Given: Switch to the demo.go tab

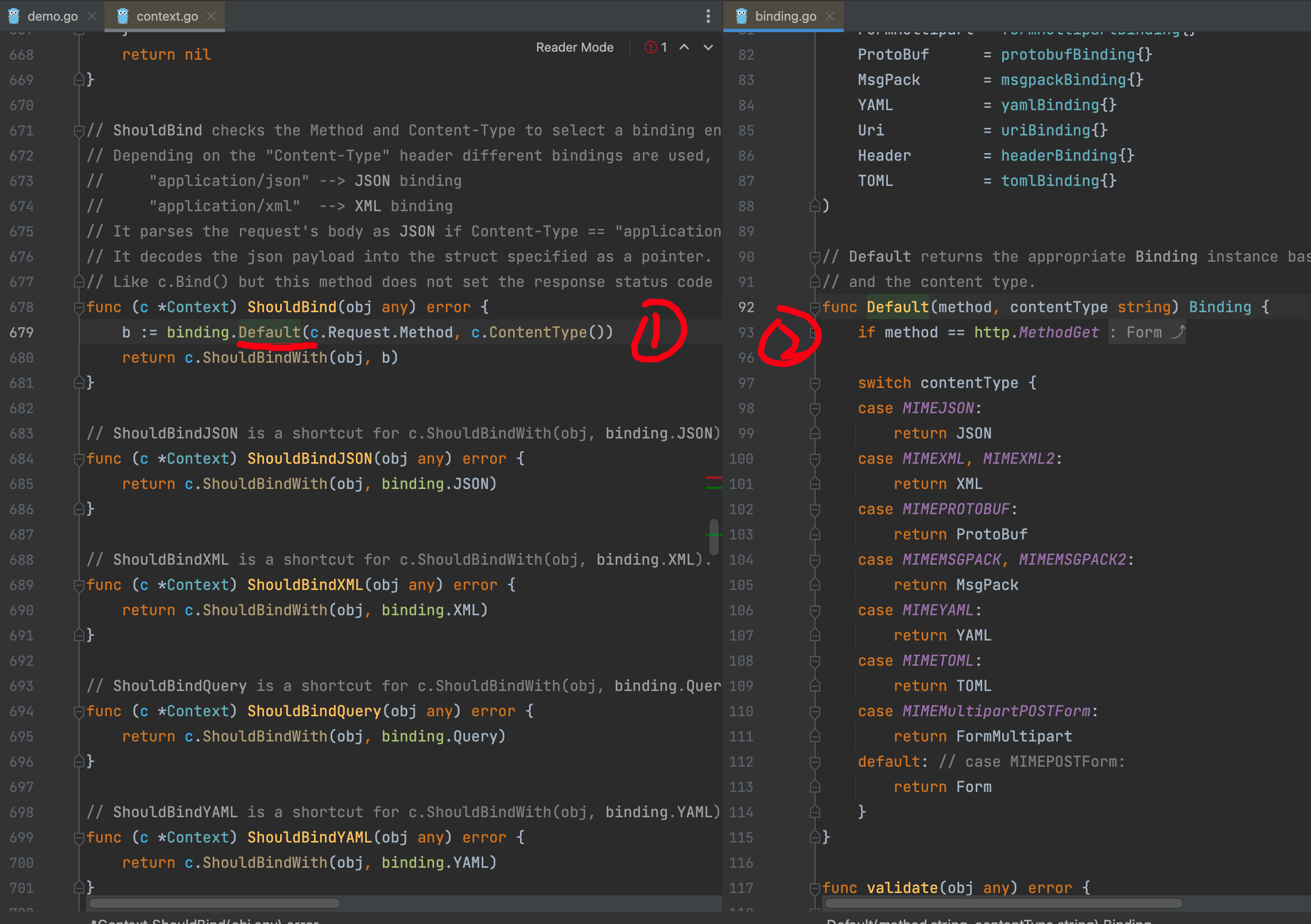Looking at the screenshot, I should (x=52, y=16).
